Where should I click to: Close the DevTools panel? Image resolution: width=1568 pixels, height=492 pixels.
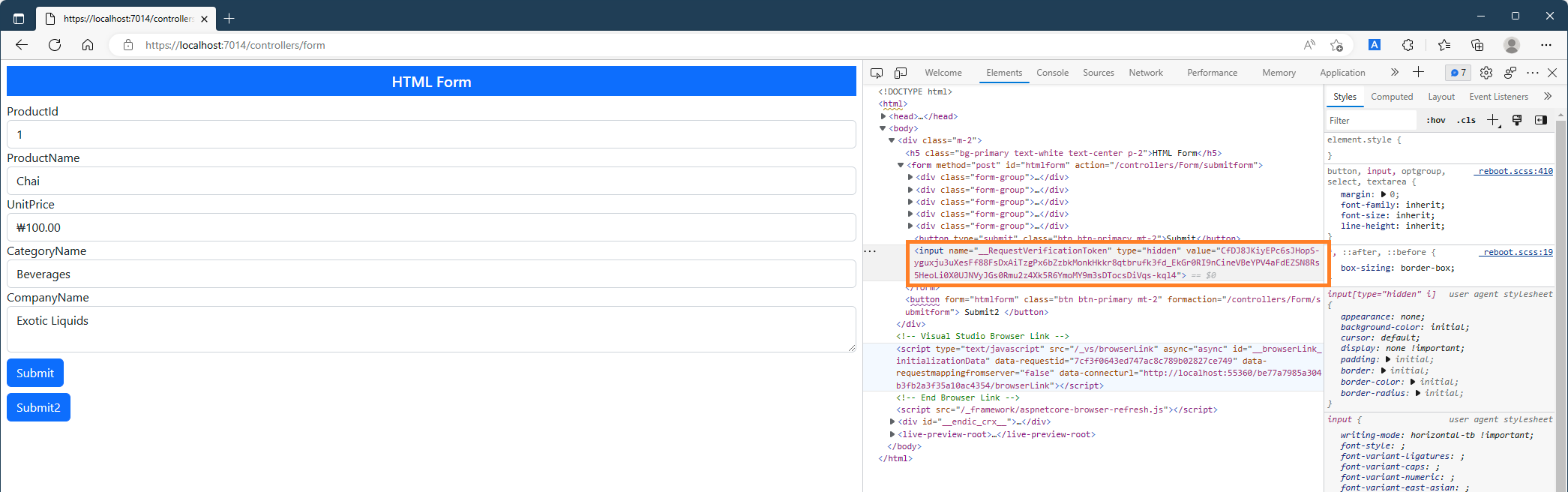click(x=1552, y=73)
